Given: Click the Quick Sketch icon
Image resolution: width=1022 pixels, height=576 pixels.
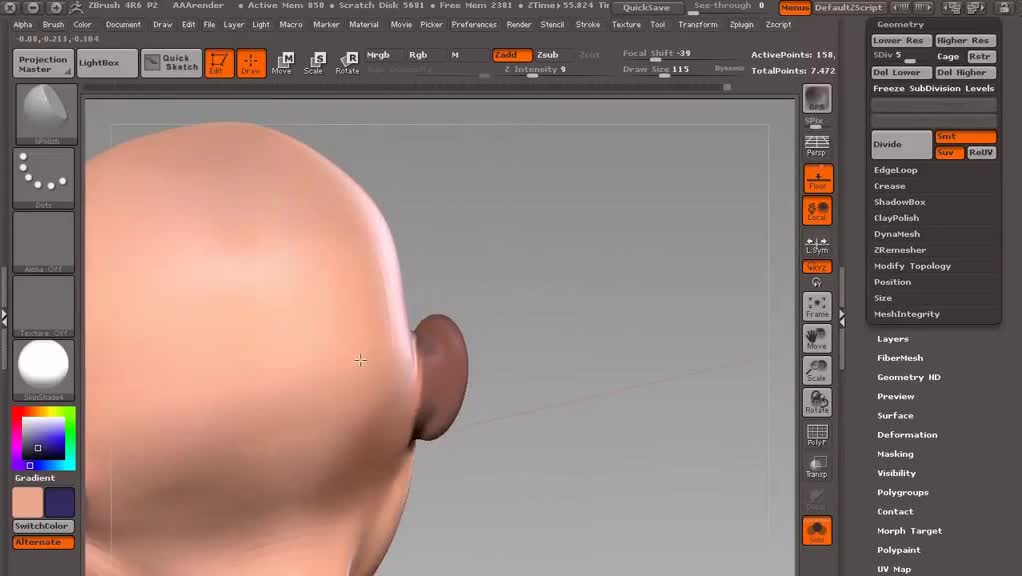Looking at the screenshot, I should pos(171,63).
